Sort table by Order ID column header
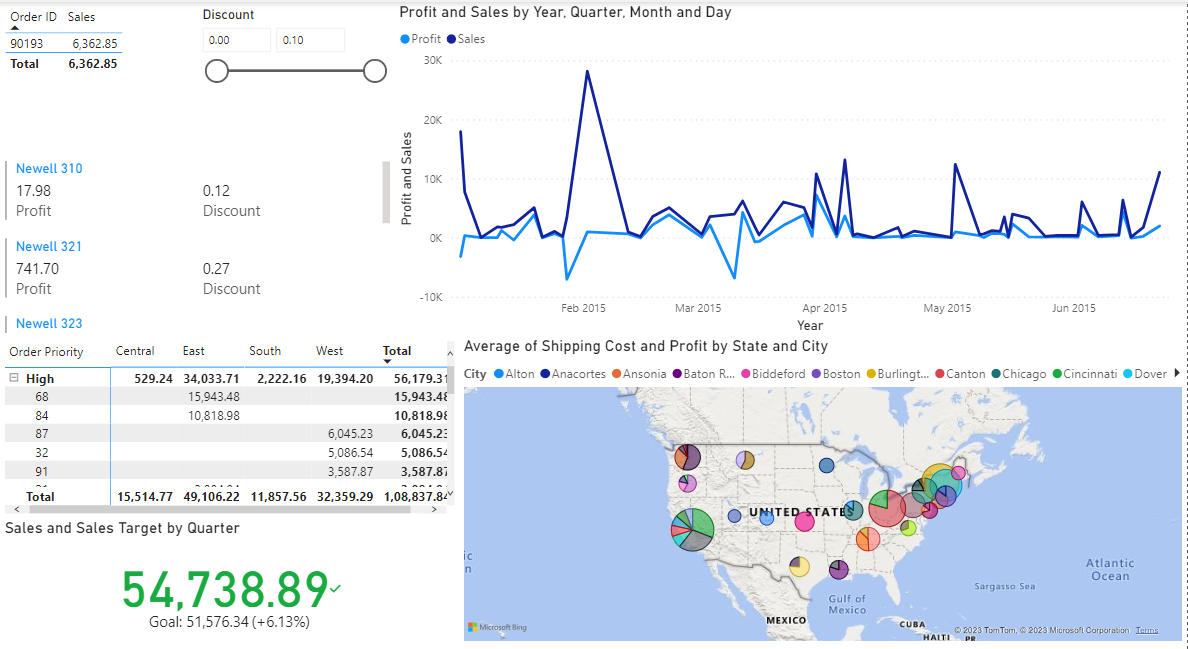Viewport: 1188px width, 649px height. 32,17
